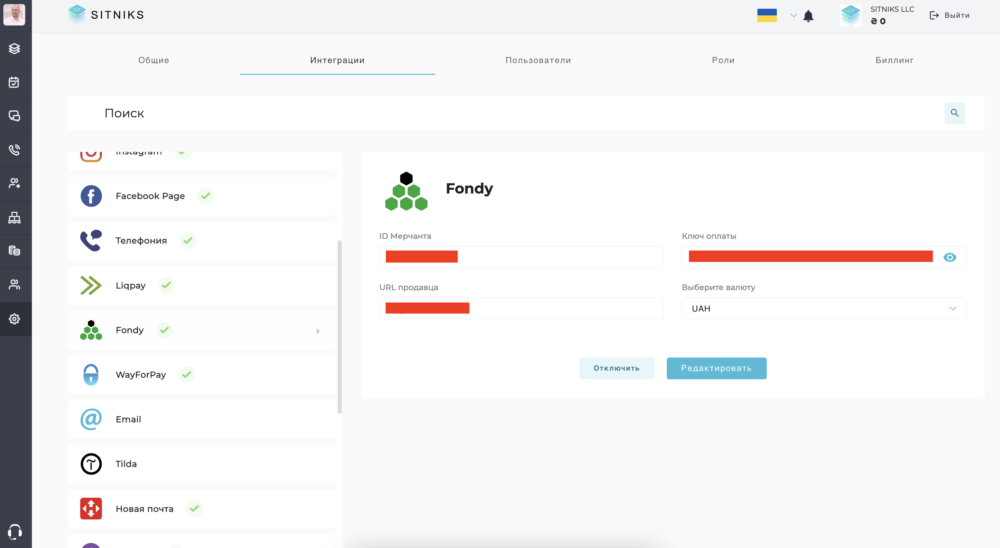Click Facebook Page connected checkmark
This screenshot has height=548, width=1000.
pyautogui.click(x=205, y=196)
